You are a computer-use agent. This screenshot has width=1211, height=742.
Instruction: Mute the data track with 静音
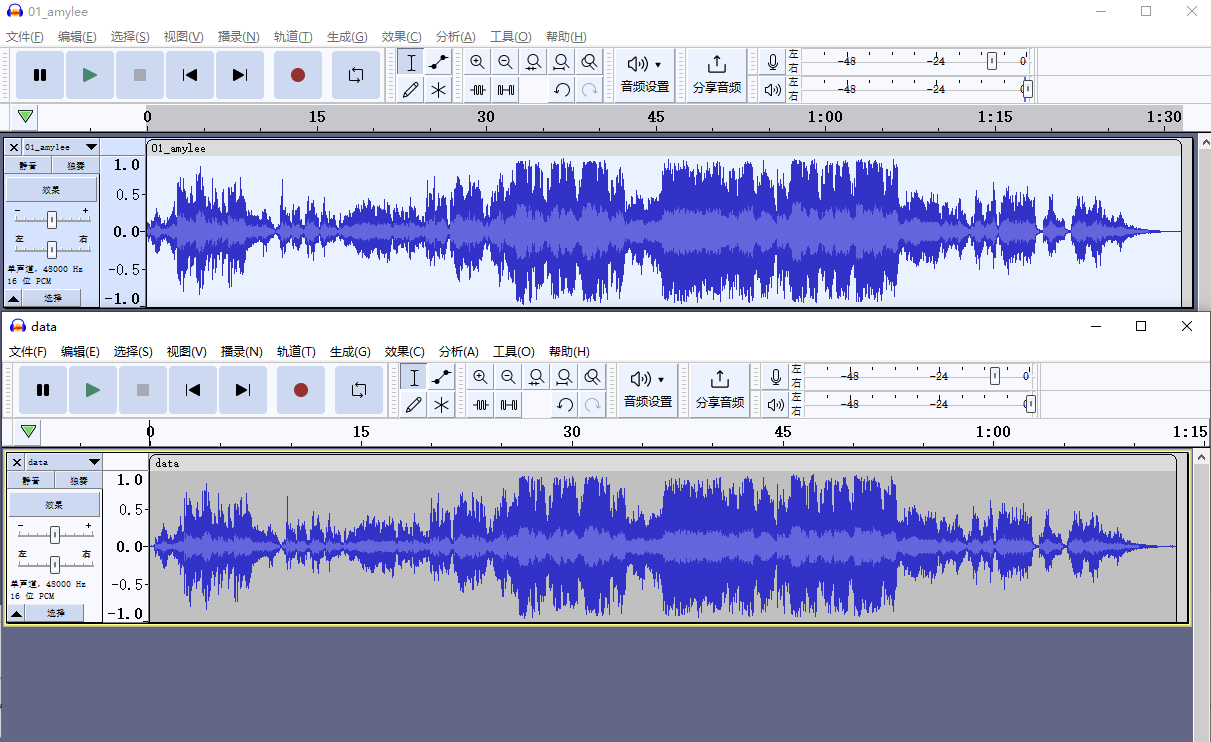(x=31, y=481)
